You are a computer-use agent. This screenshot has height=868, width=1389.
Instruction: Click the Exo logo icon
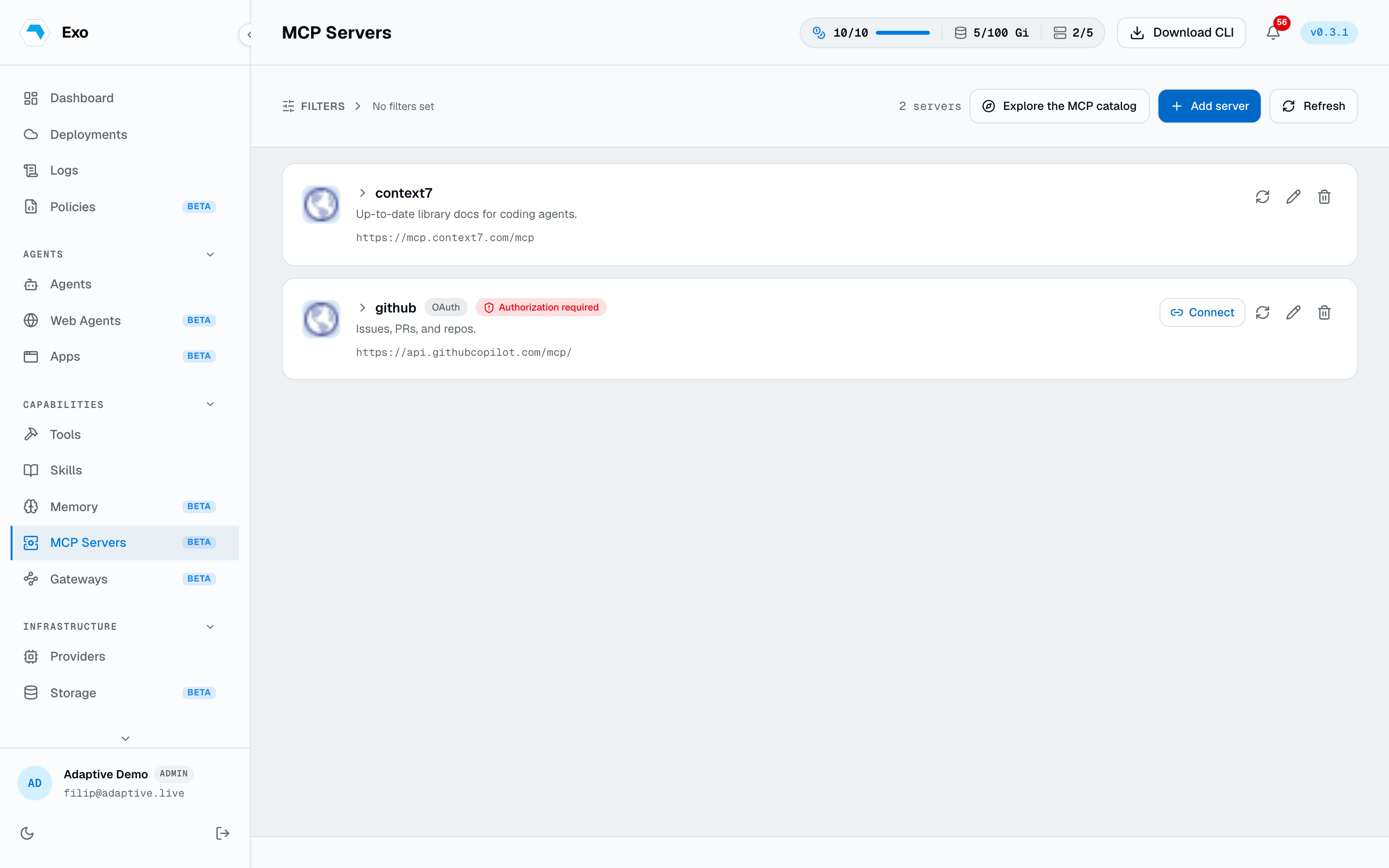35,32
